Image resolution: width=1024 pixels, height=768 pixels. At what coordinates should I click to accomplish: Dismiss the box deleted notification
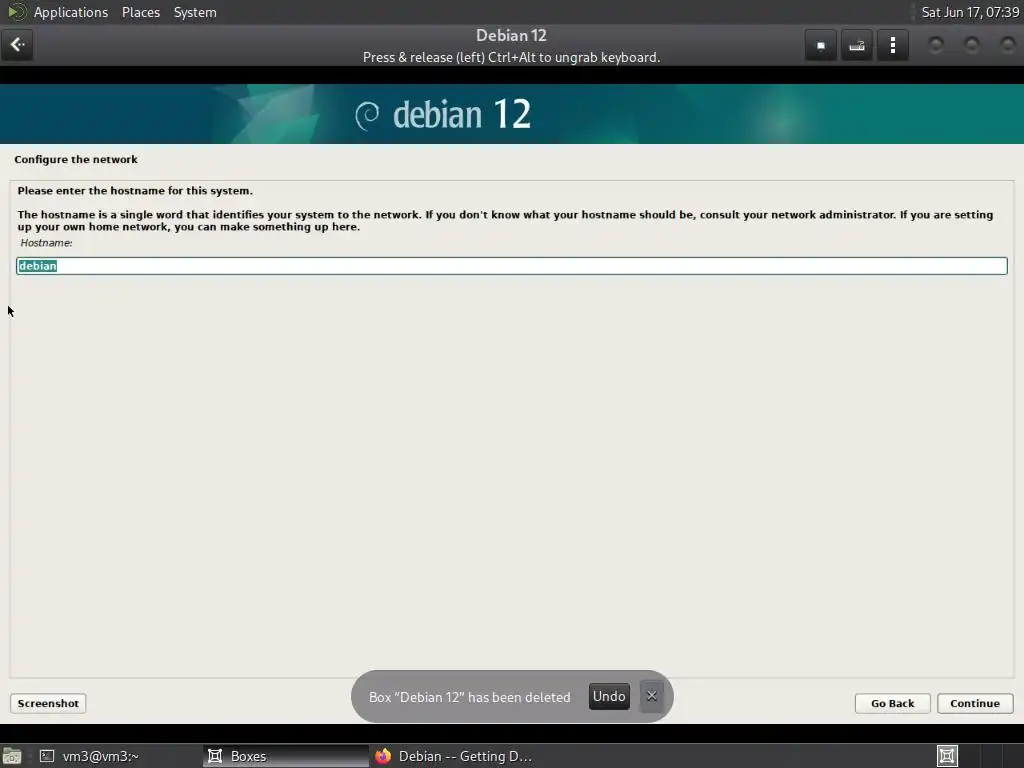pos(651,696)
